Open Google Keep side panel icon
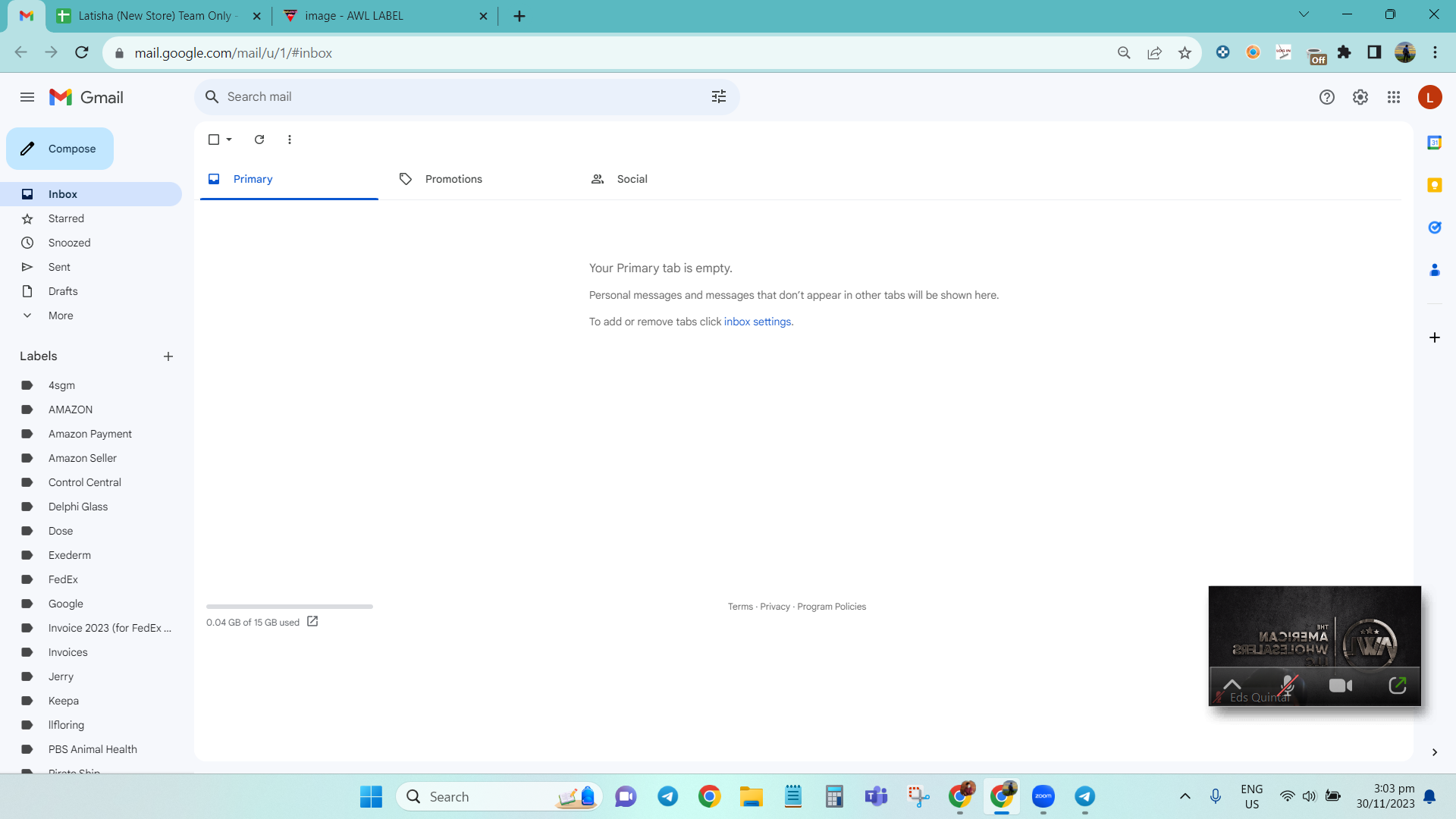This screenshot has width=1456, height=819. 1434,185
